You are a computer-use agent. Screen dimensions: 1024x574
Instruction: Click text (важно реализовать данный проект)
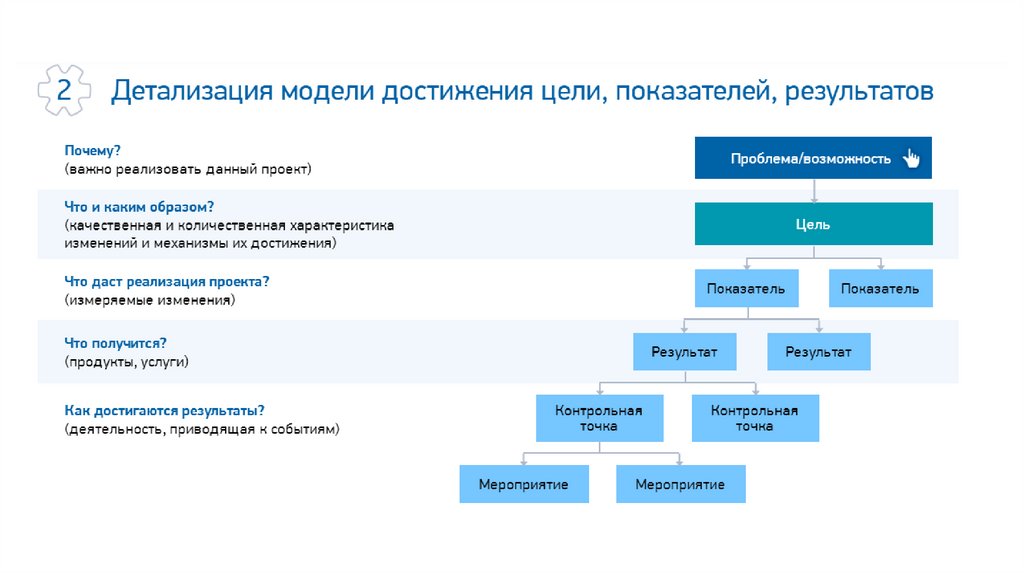tap(188, 169)
